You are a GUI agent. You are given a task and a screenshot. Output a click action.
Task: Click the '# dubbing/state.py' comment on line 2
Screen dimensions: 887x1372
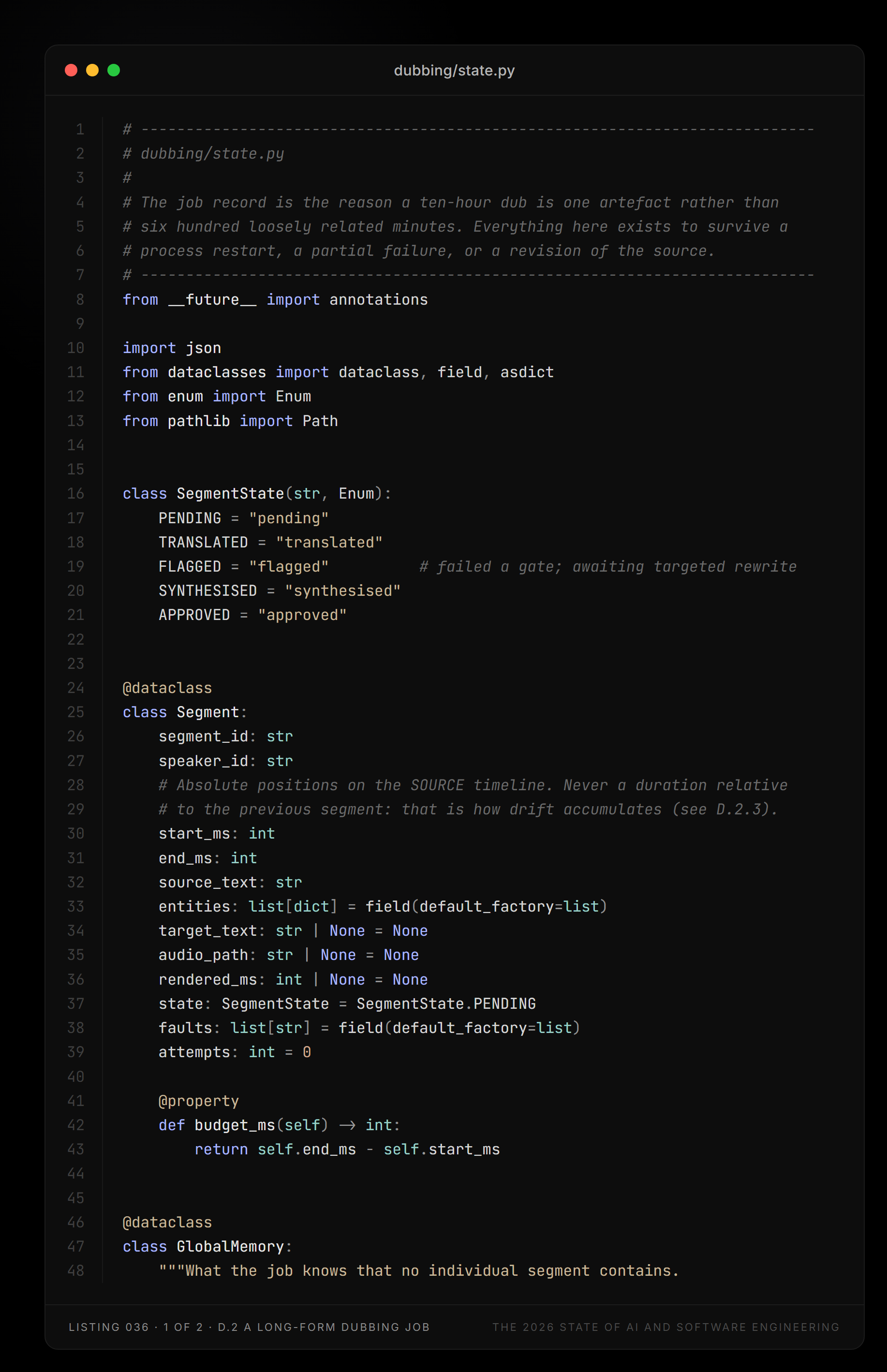click(203, 154)
